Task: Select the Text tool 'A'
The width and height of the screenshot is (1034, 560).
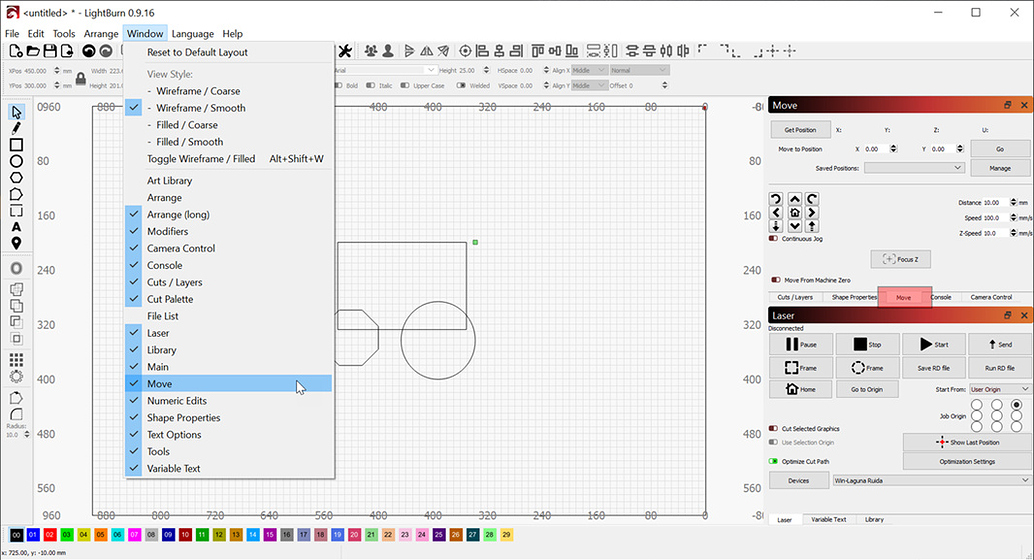Action: point(16,227)
